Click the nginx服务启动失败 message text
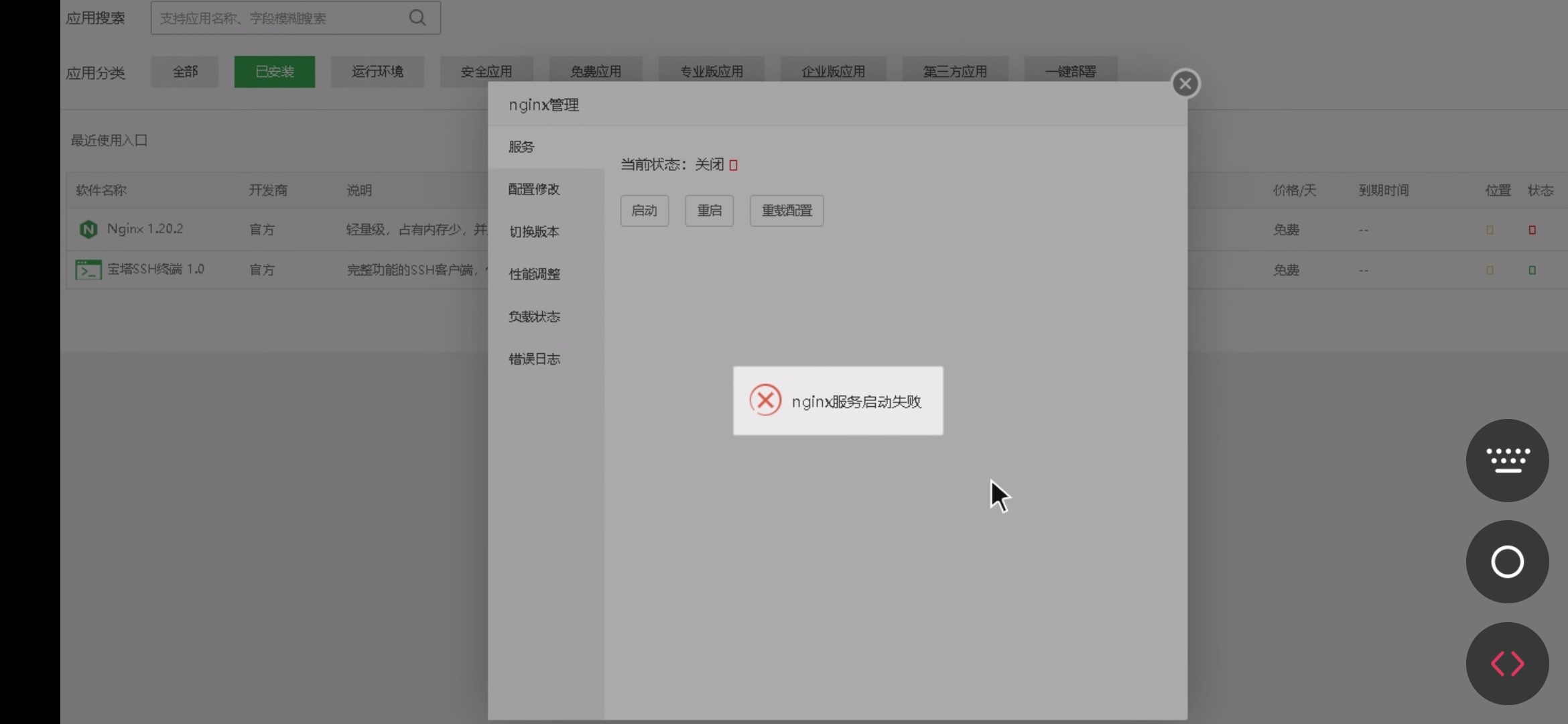This screenshot has width=1568, height=724. (x=856, y=402)
